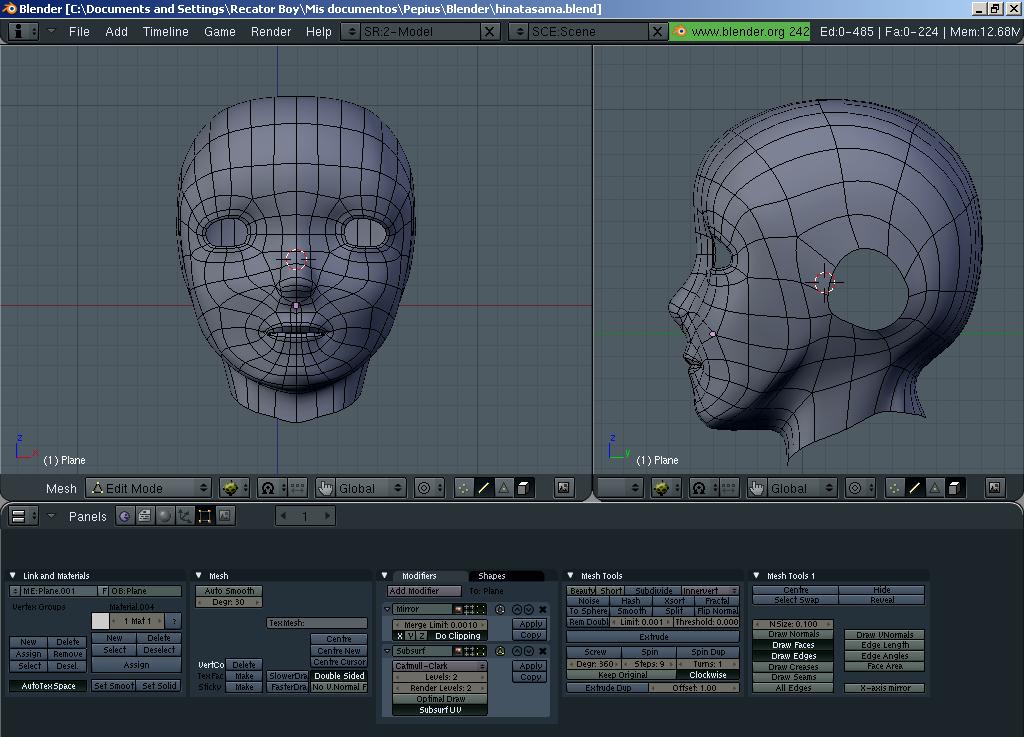Open the Edit Mode dropdown
Screen dimensions: 1024x737
coord(149,488)
